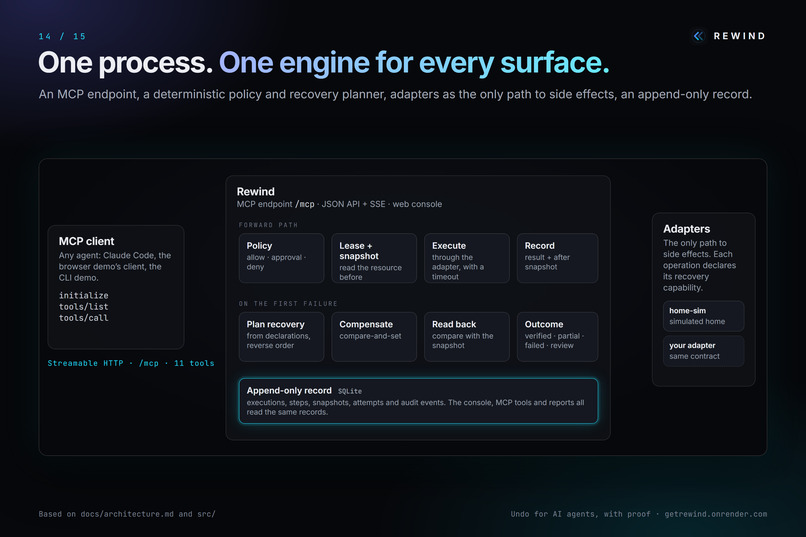Click 'Undo for AI agents, with proof' tagline
Image resolution: width=806 pixels, height=537 pixels.
580,514
